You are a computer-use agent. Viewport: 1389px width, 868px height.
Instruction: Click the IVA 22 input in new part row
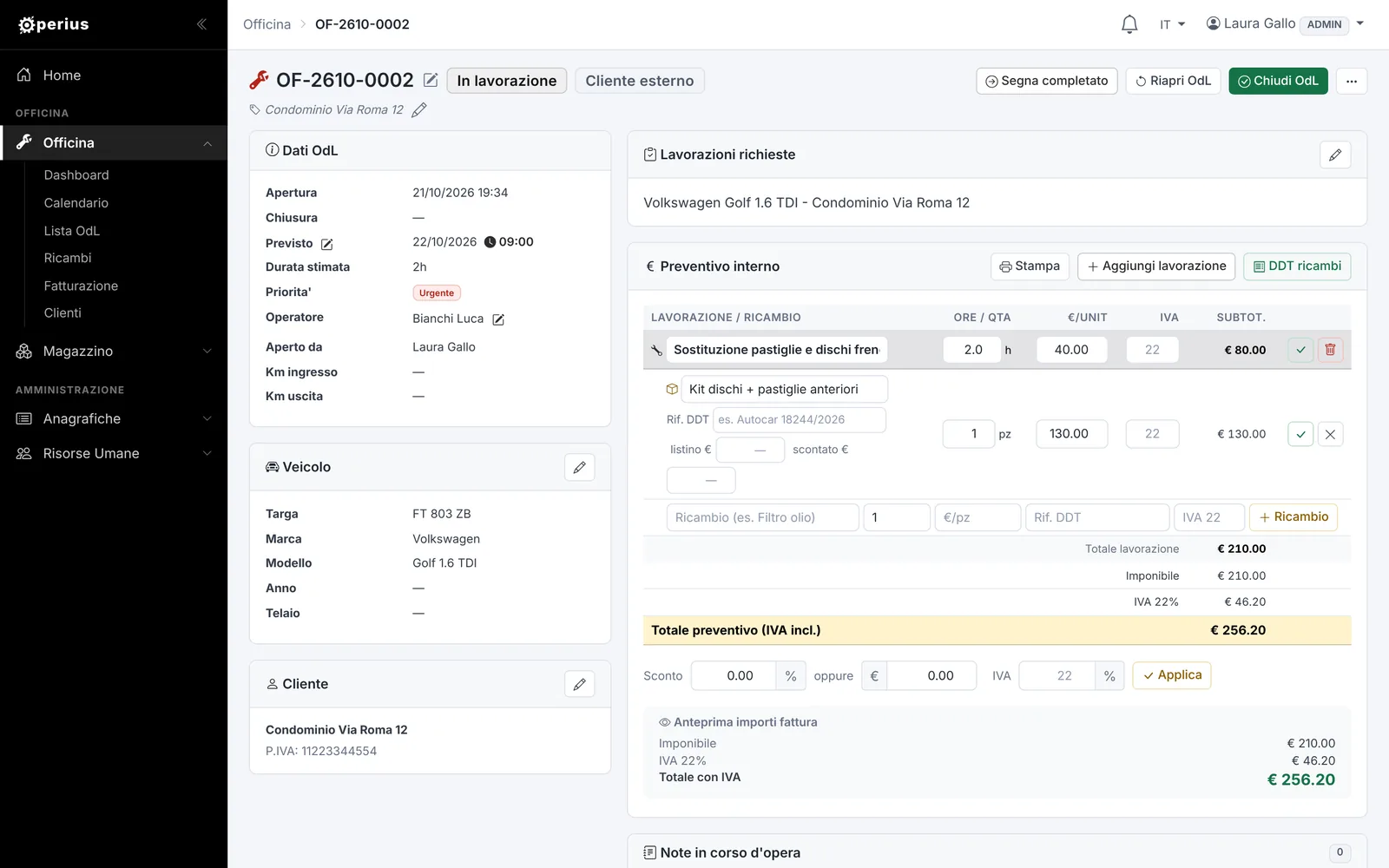(1209, 517)
